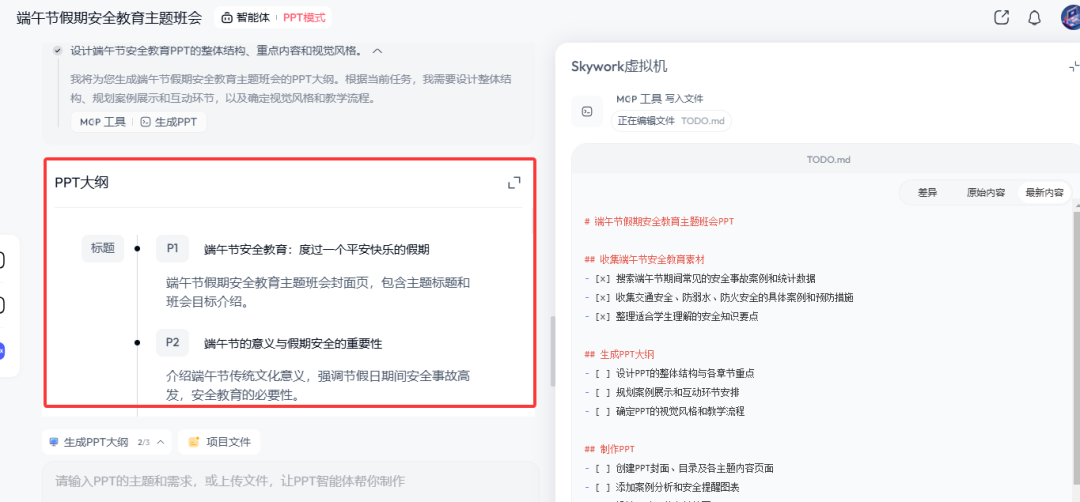
Task: Select outline page P2
Action: (172, 342)
